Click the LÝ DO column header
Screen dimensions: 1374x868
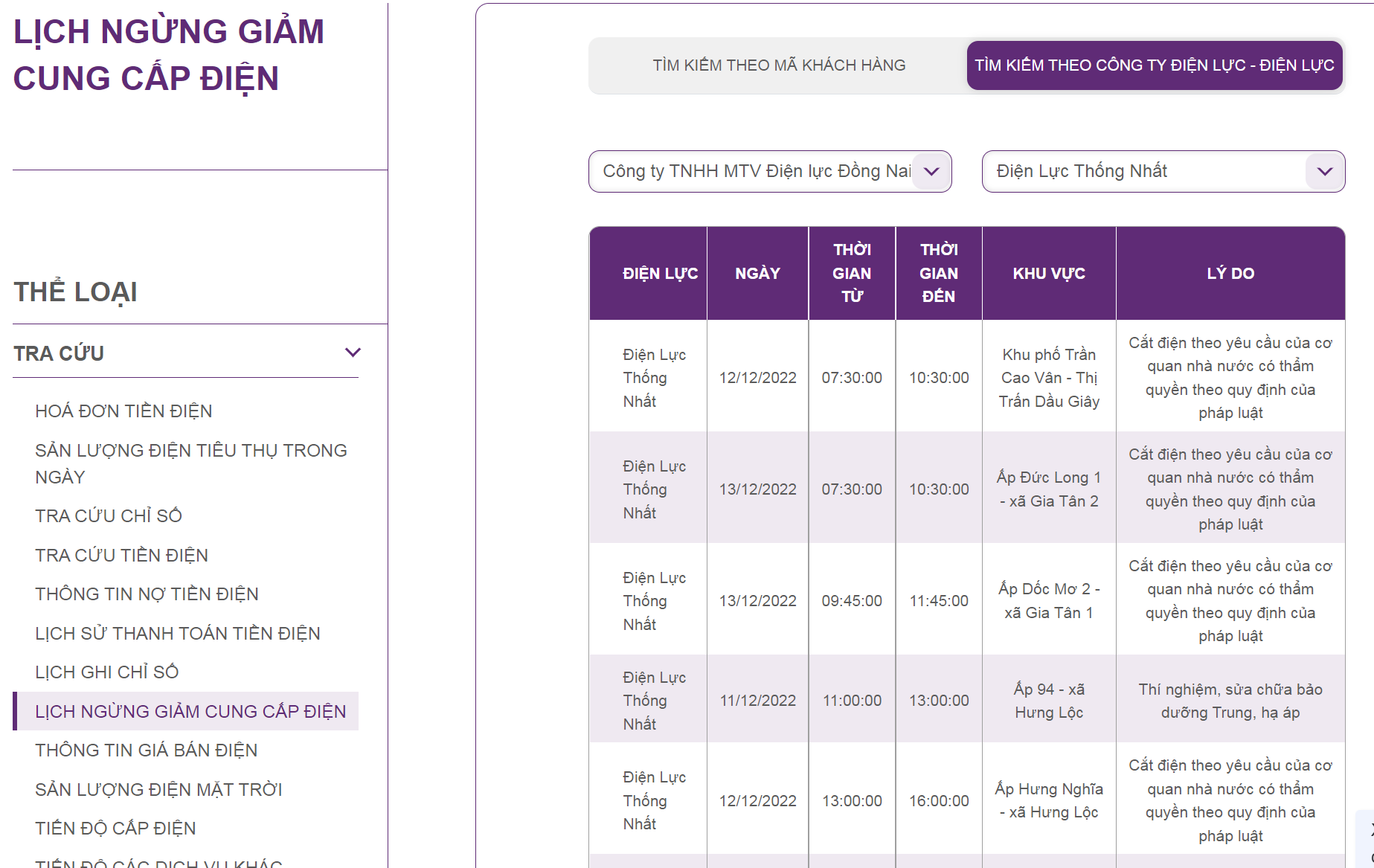pyautogui.click(x=1230, y=273)
